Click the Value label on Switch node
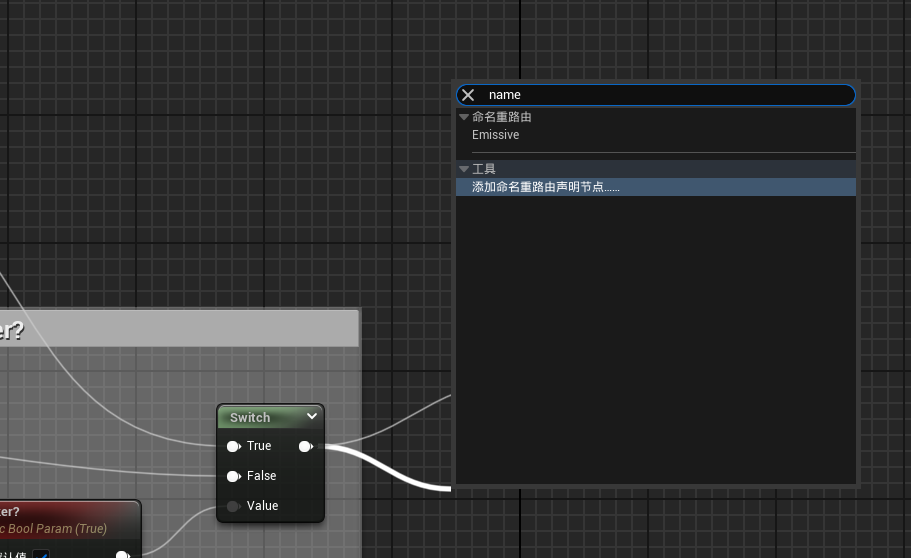The height and width of the screenshot is (558, 911). click(x=263, y=506)
